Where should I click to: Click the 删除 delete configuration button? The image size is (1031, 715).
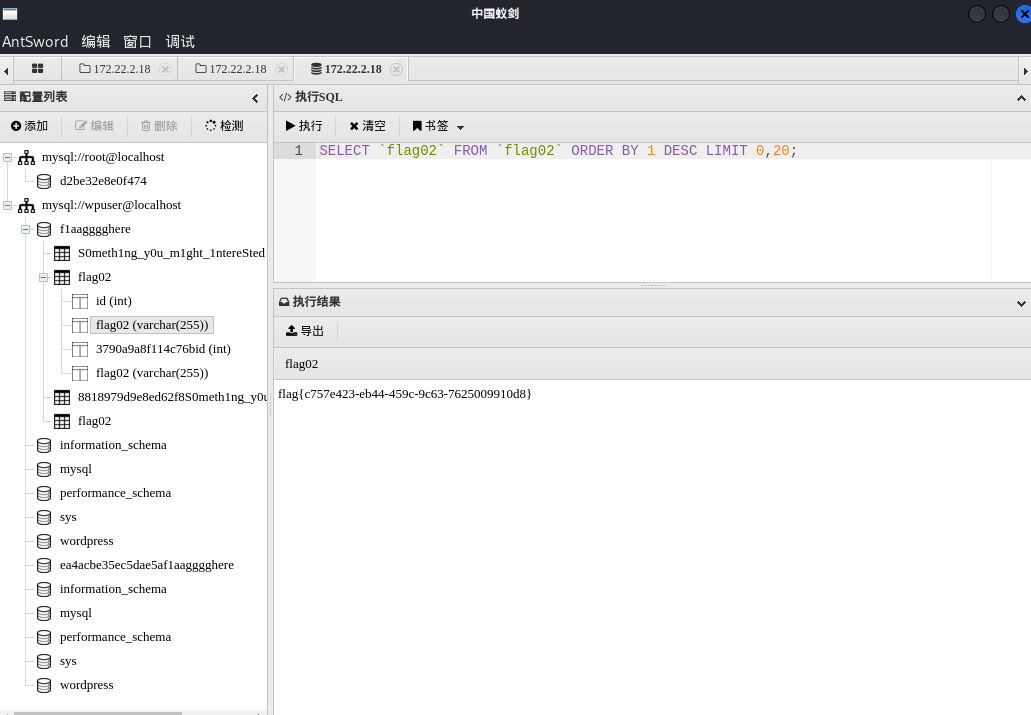coord(159,126)
